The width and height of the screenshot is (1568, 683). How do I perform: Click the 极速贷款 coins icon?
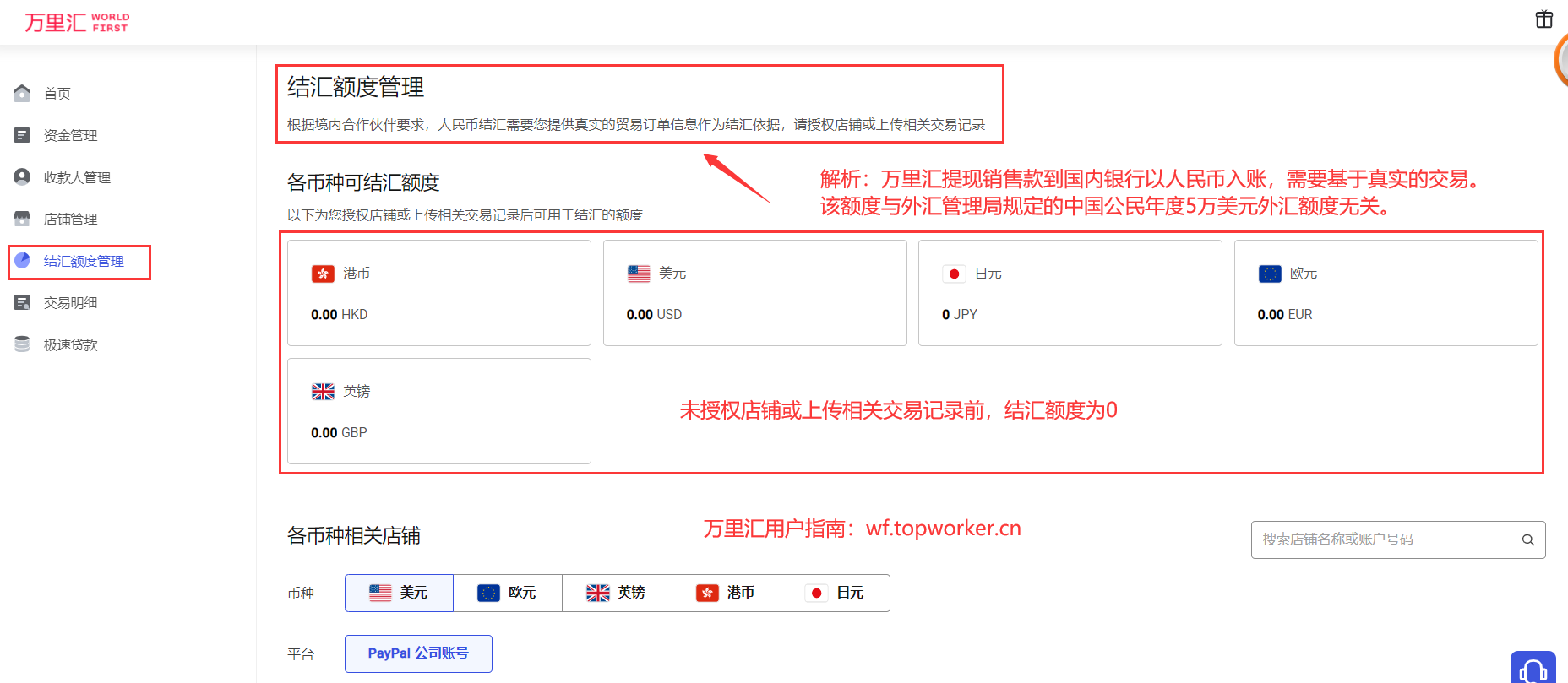[23, 344]
